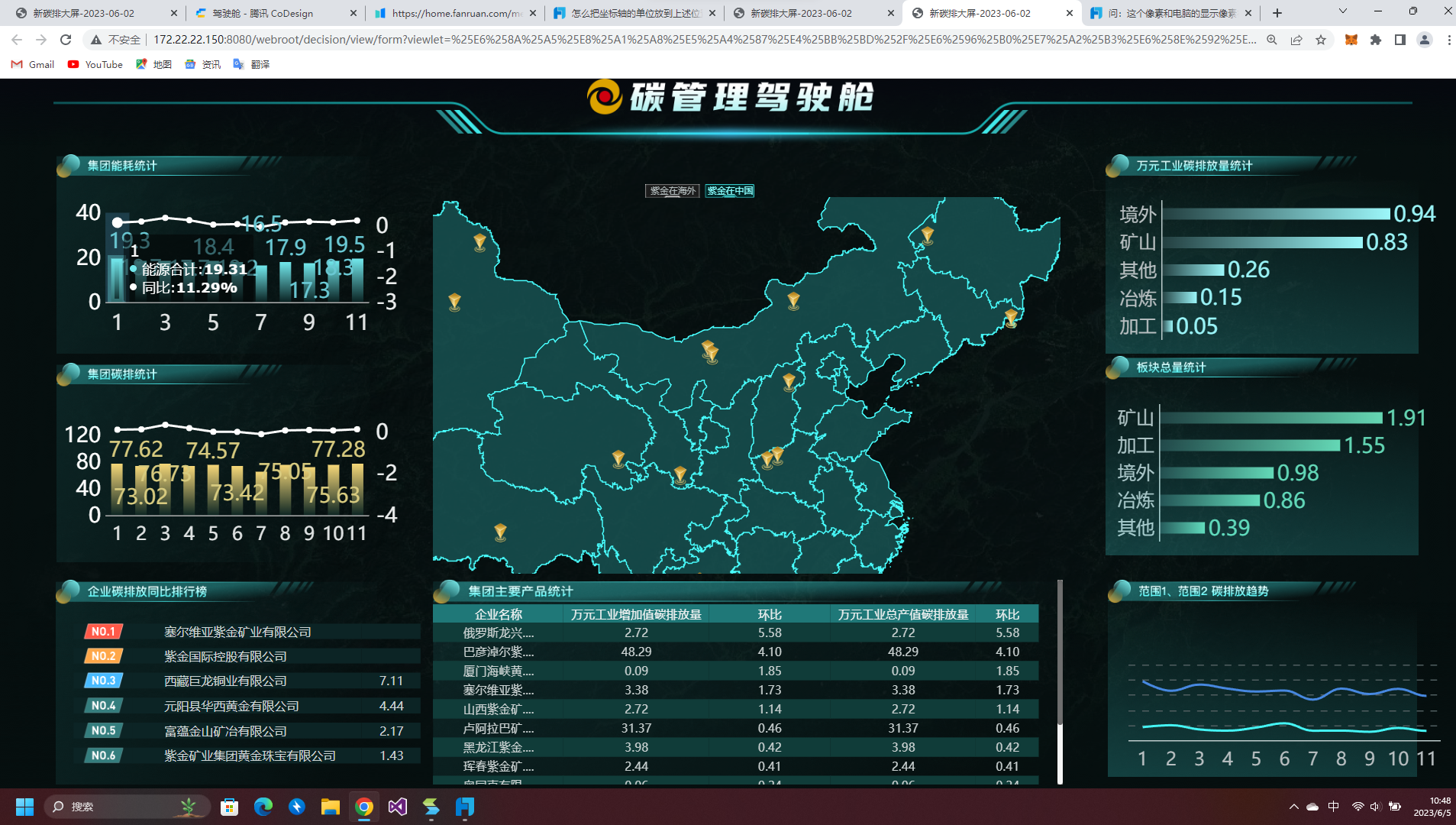This screenshot has height=825, width=1456.
Task: Click the 万元工业碳排放量统计 panel title
Action: click(1194, 166)
